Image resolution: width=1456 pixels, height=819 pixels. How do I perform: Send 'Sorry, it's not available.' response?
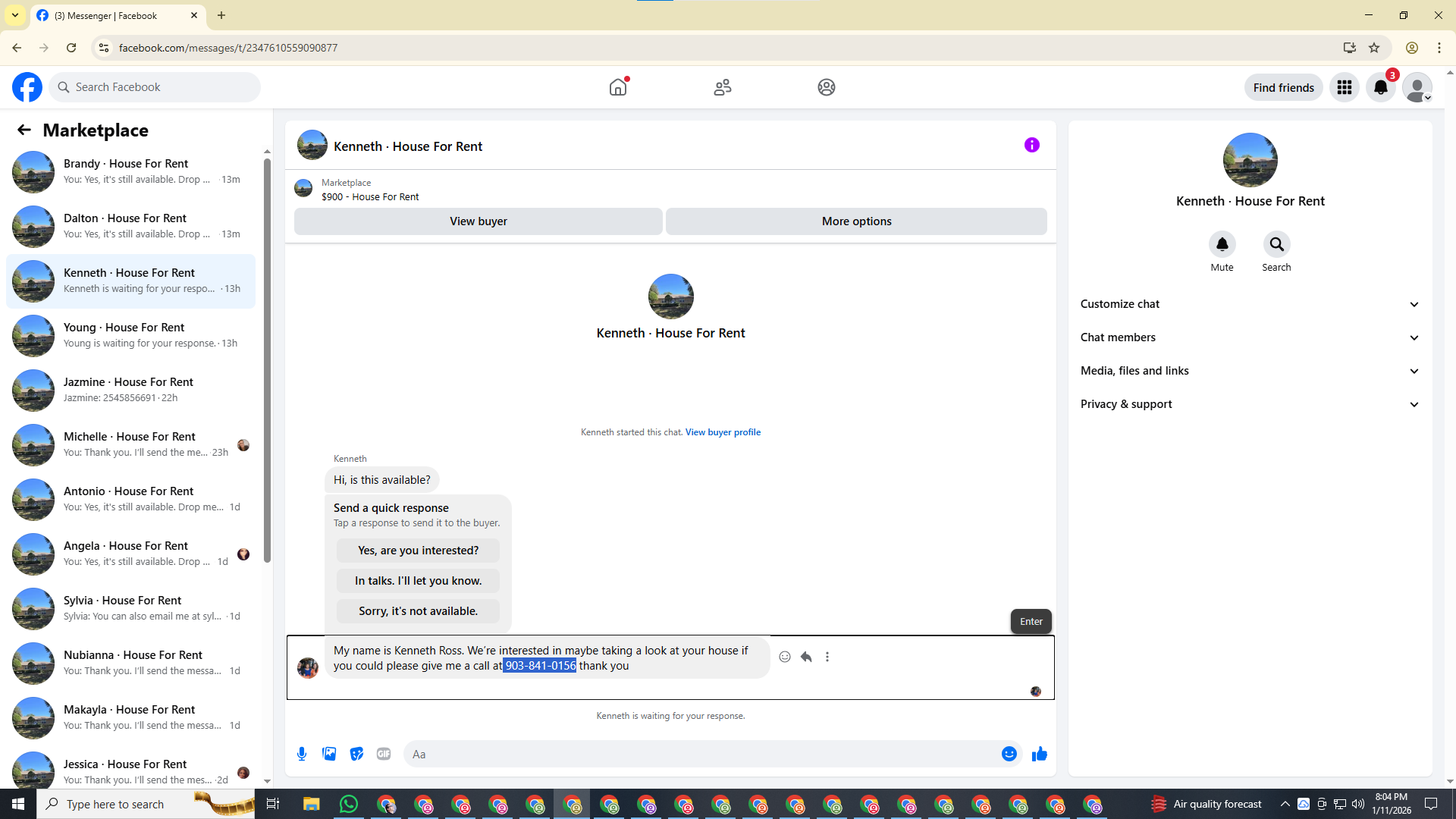[418, 611]
